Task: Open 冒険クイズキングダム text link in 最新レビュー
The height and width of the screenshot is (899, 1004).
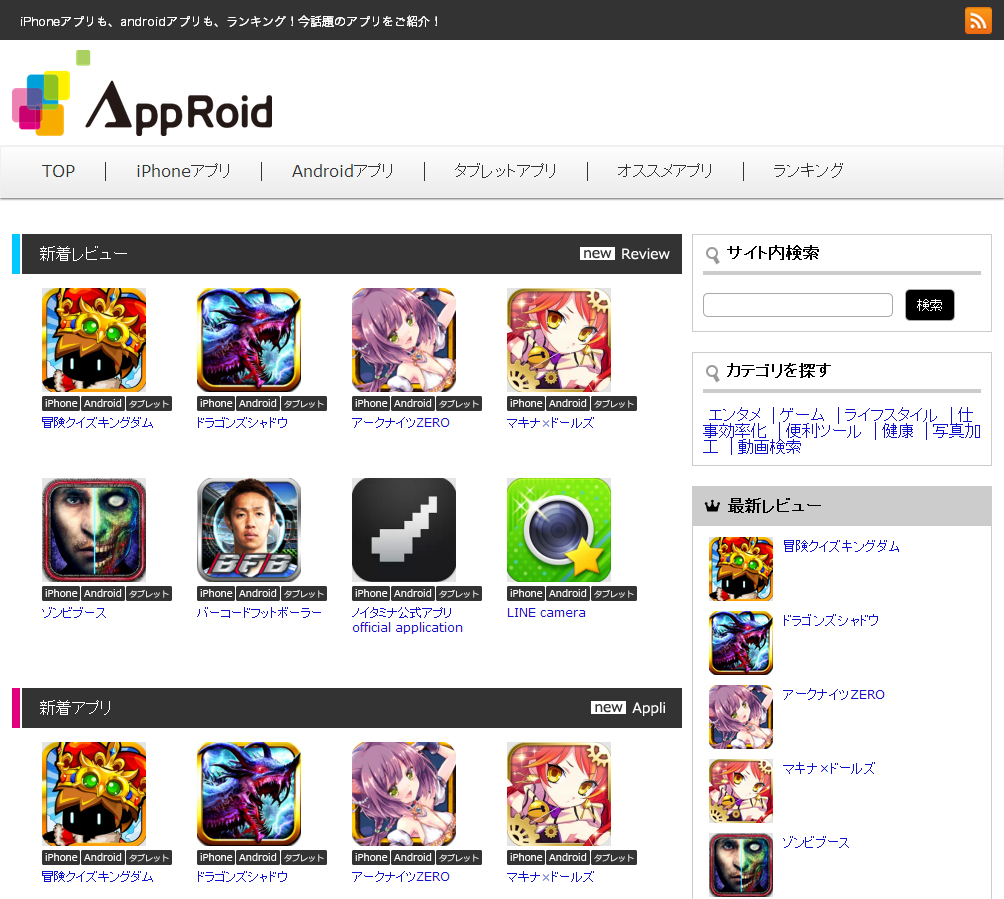Action: click(841, 546)
